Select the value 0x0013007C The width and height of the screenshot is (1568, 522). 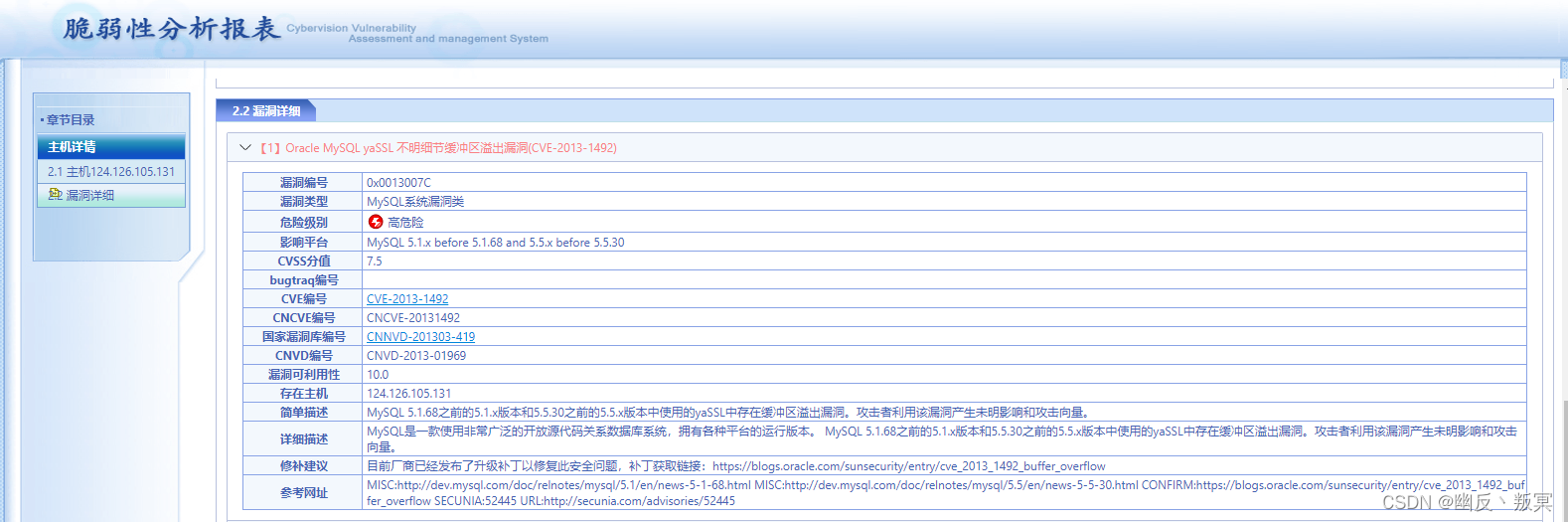click(x=398, y=183)
